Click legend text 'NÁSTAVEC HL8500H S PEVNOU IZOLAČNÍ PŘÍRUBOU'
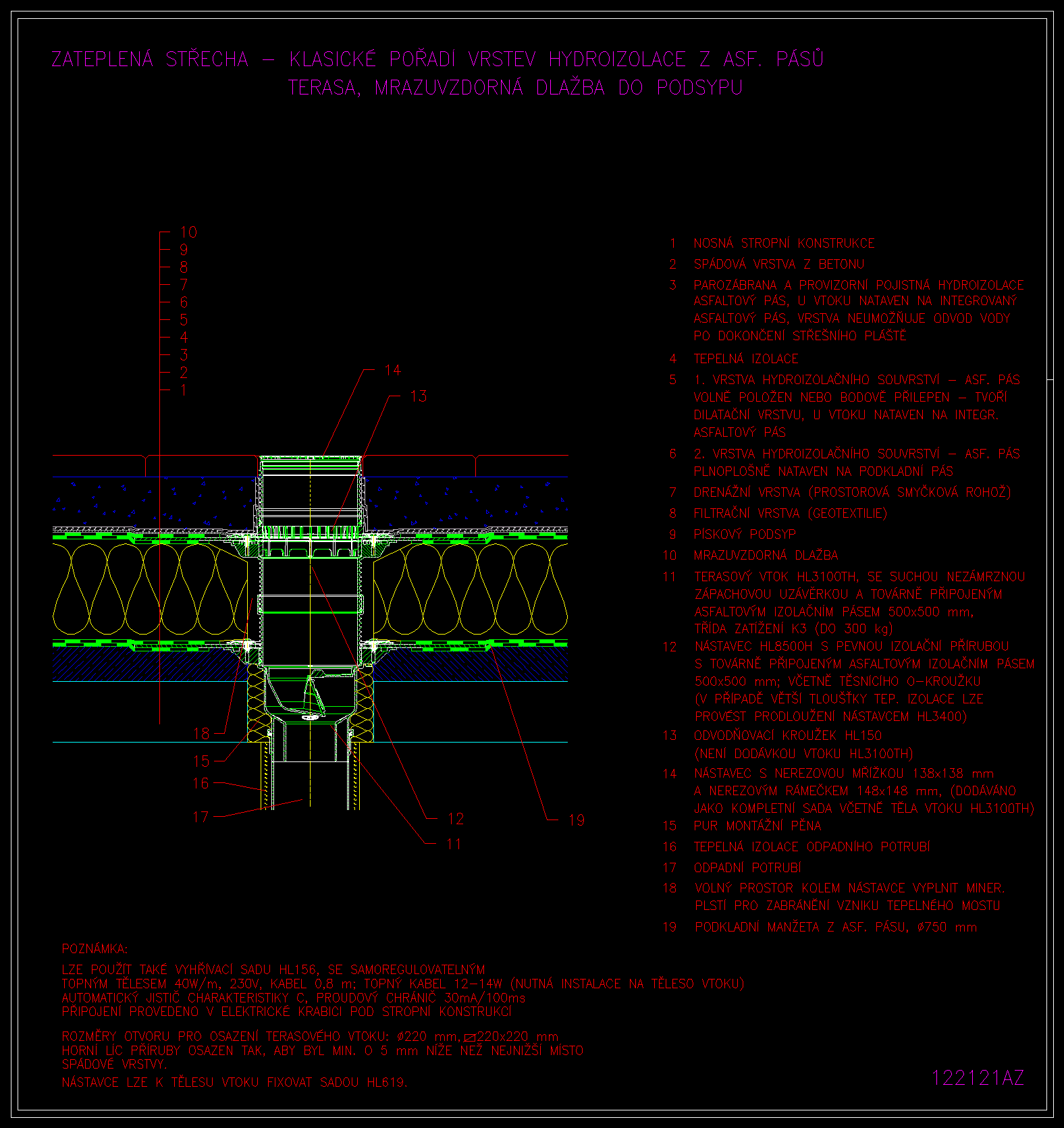Viewport: 1064px width, 1128px height. click(852, 646)
